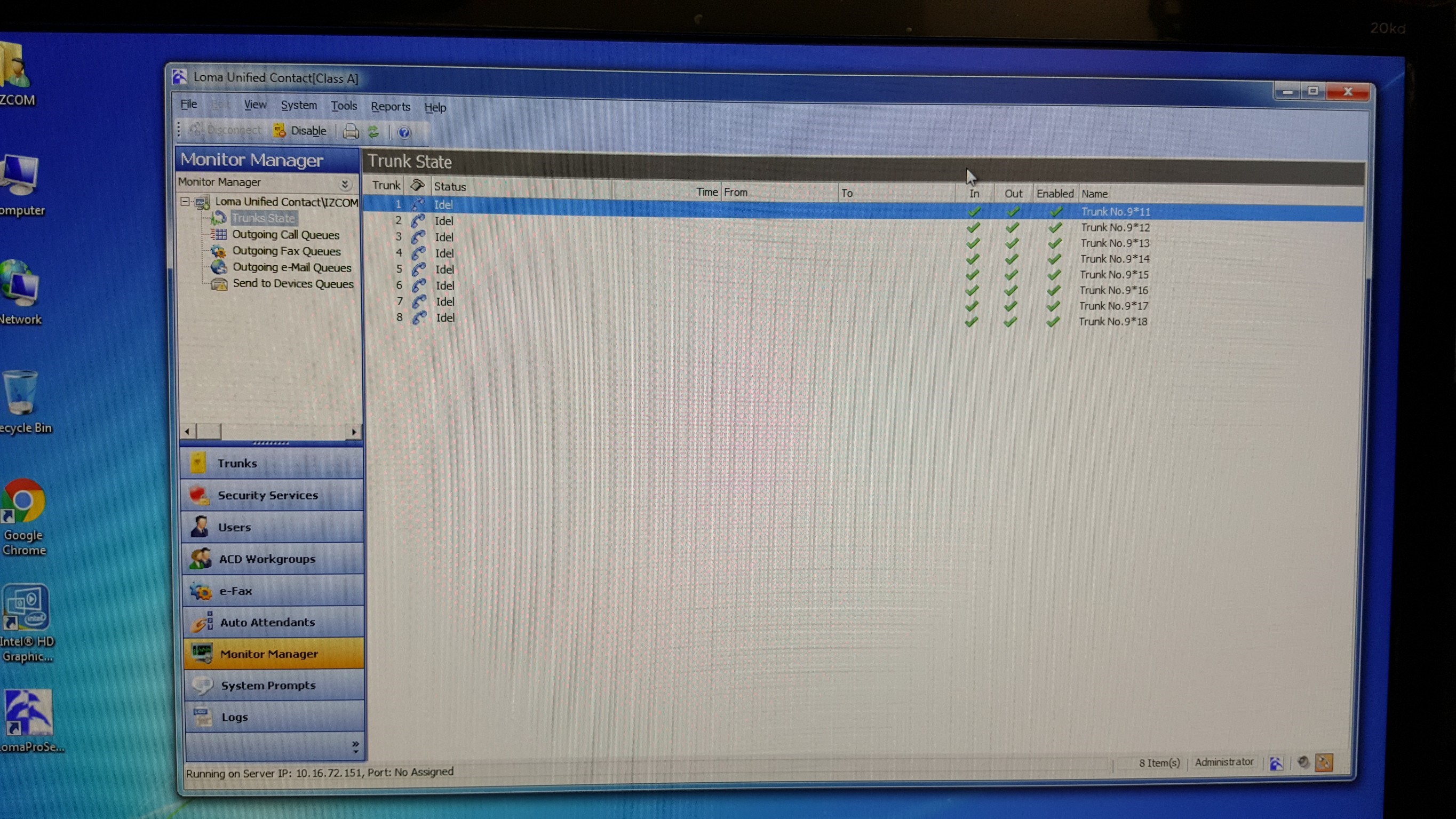Click the Monitor Manager header chevron dropdown
1456x819 pixels.
click(x=345, y=184)
